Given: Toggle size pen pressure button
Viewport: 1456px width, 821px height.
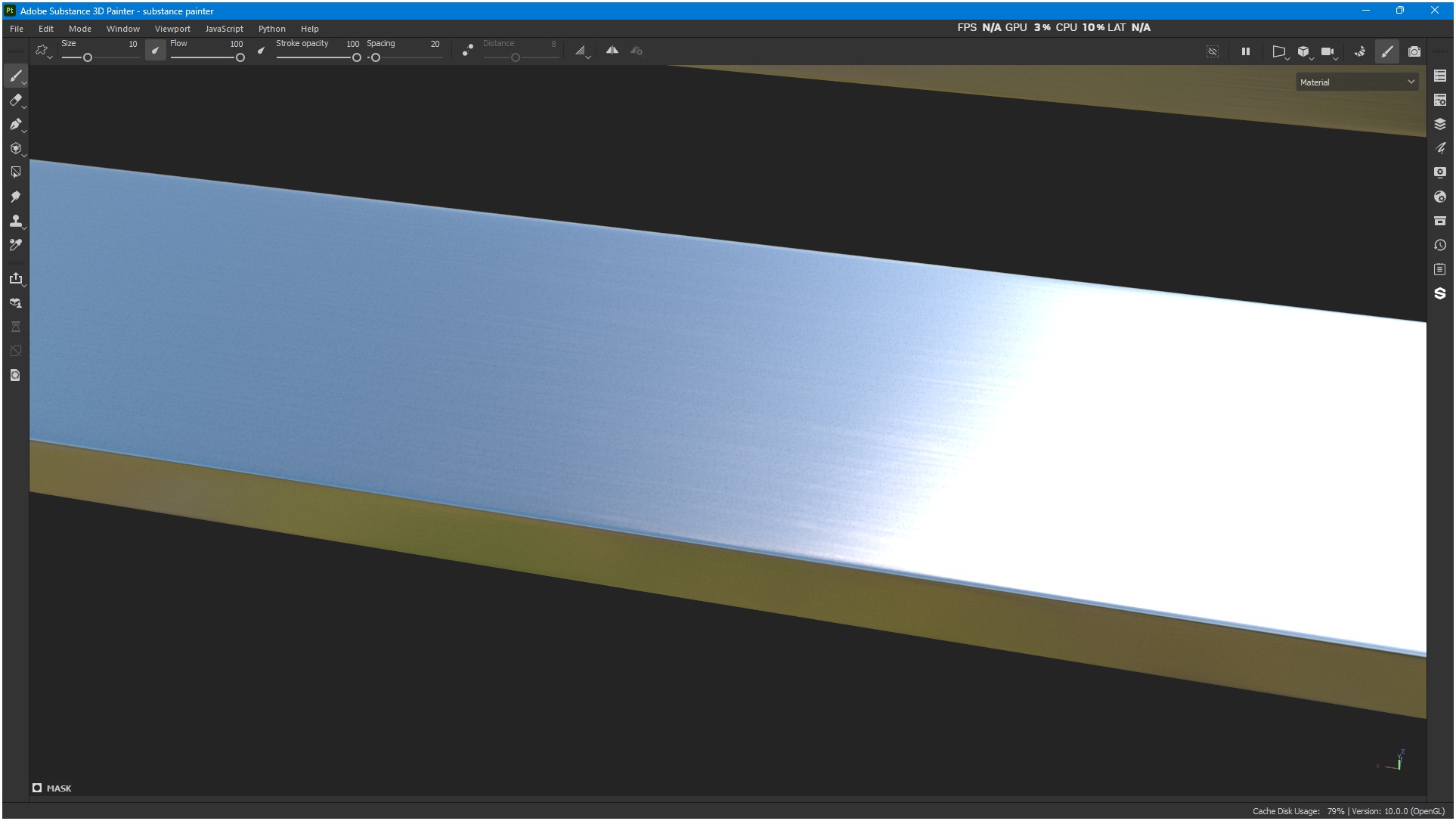Looking at the screenshot, I should (155, 51).
